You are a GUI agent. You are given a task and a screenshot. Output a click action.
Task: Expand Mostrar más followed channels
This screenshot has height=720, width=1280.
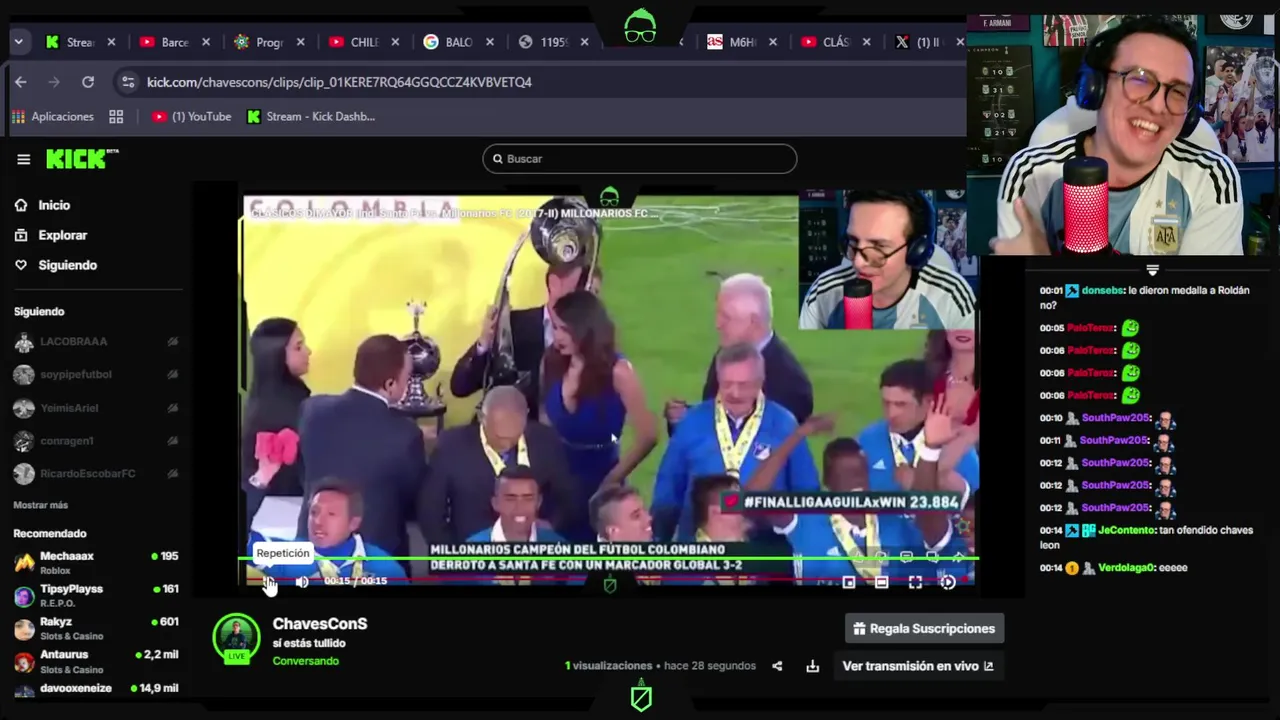pyautogui.click(x=41, y=505)
